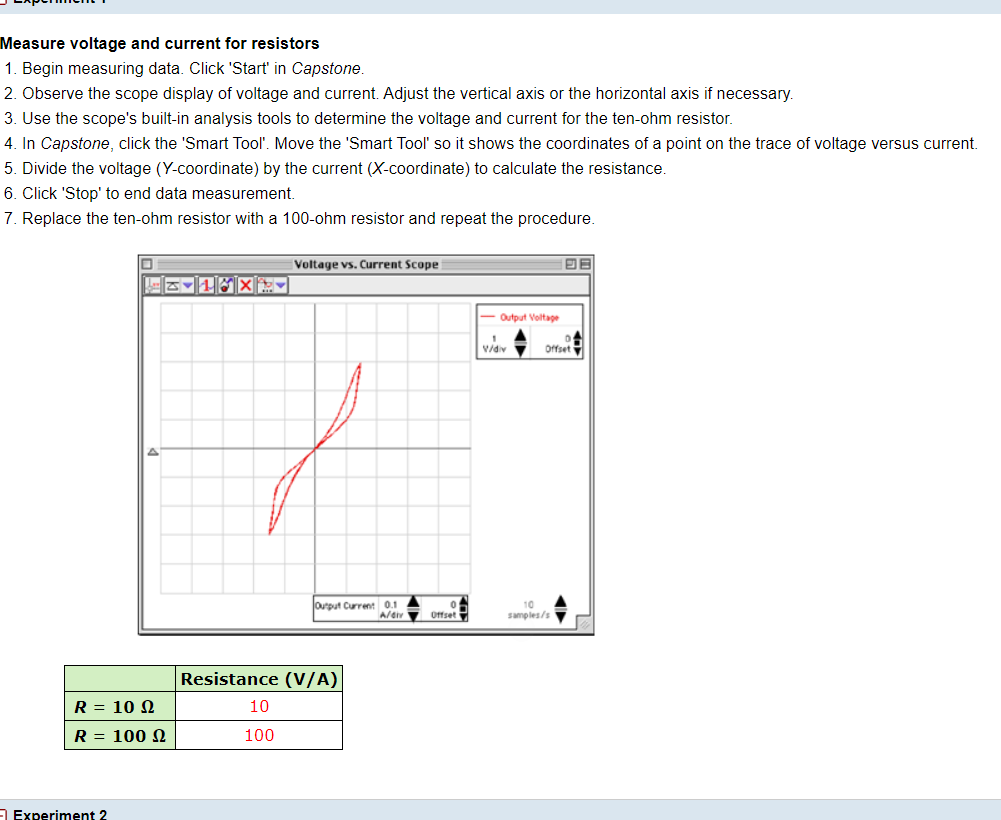The height and width of the screenshot is (820, 1001).
Task: Click step 7 'Replace the ten-ohm resistor' text
Action: point(308,218)
